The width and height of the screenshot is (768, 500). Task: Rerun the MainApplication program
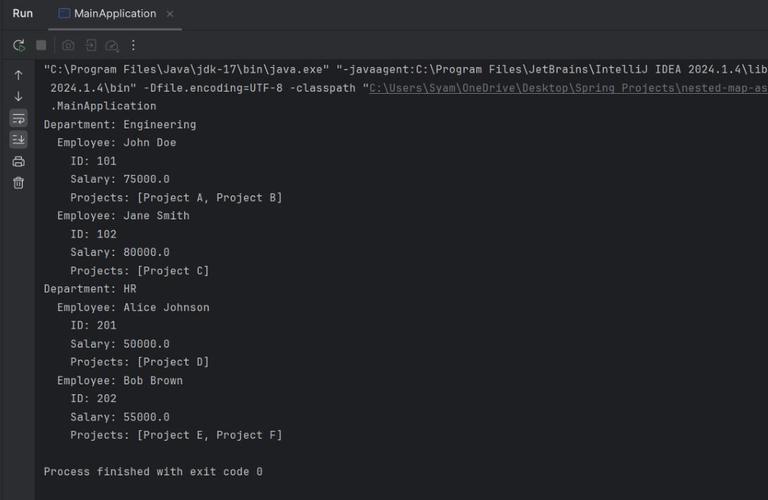18,45
